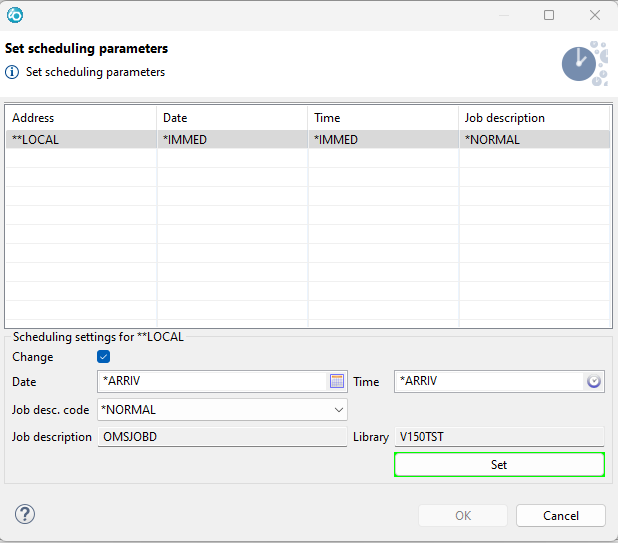Click into the Time *ARRIV field
This screenshot has width=618, height=543.
[x=488, y=381]
